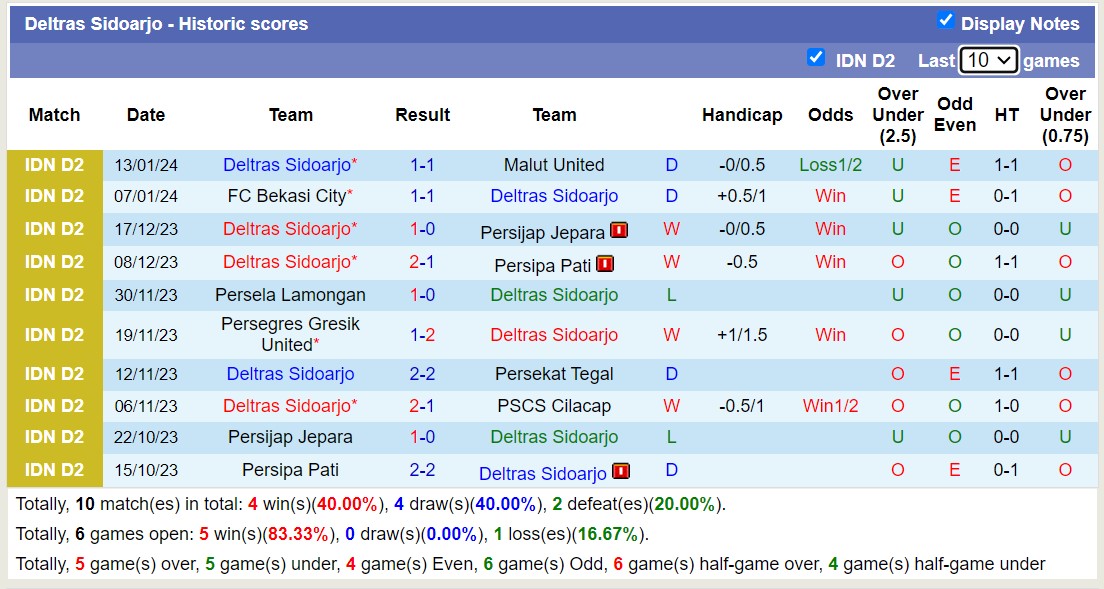Viewport: 1104px width, 589px height.
Task: Open PSCS Cilacap team link
Action: (554, 406)
